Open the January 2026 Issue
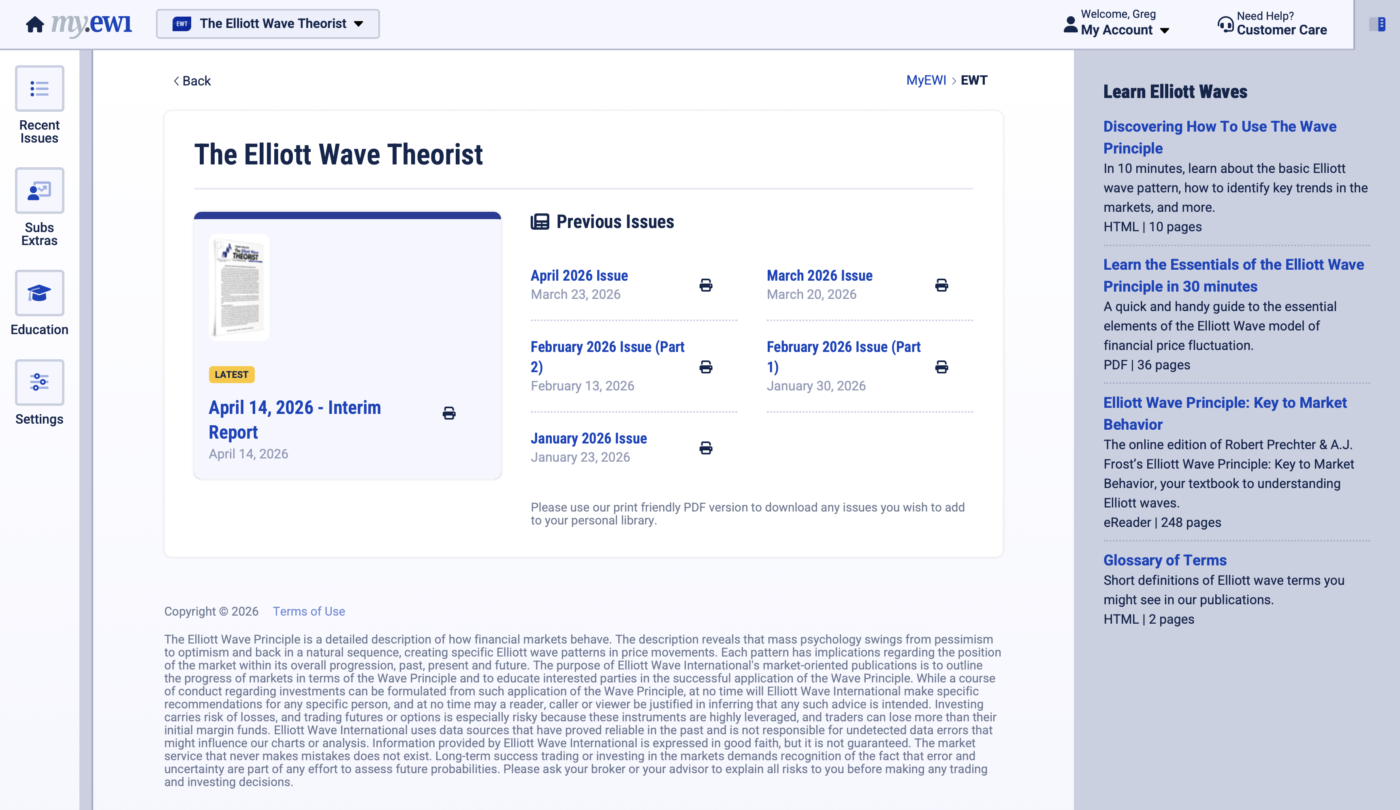Viewport: 1400px width, 810px height. (x=589, y=439)
